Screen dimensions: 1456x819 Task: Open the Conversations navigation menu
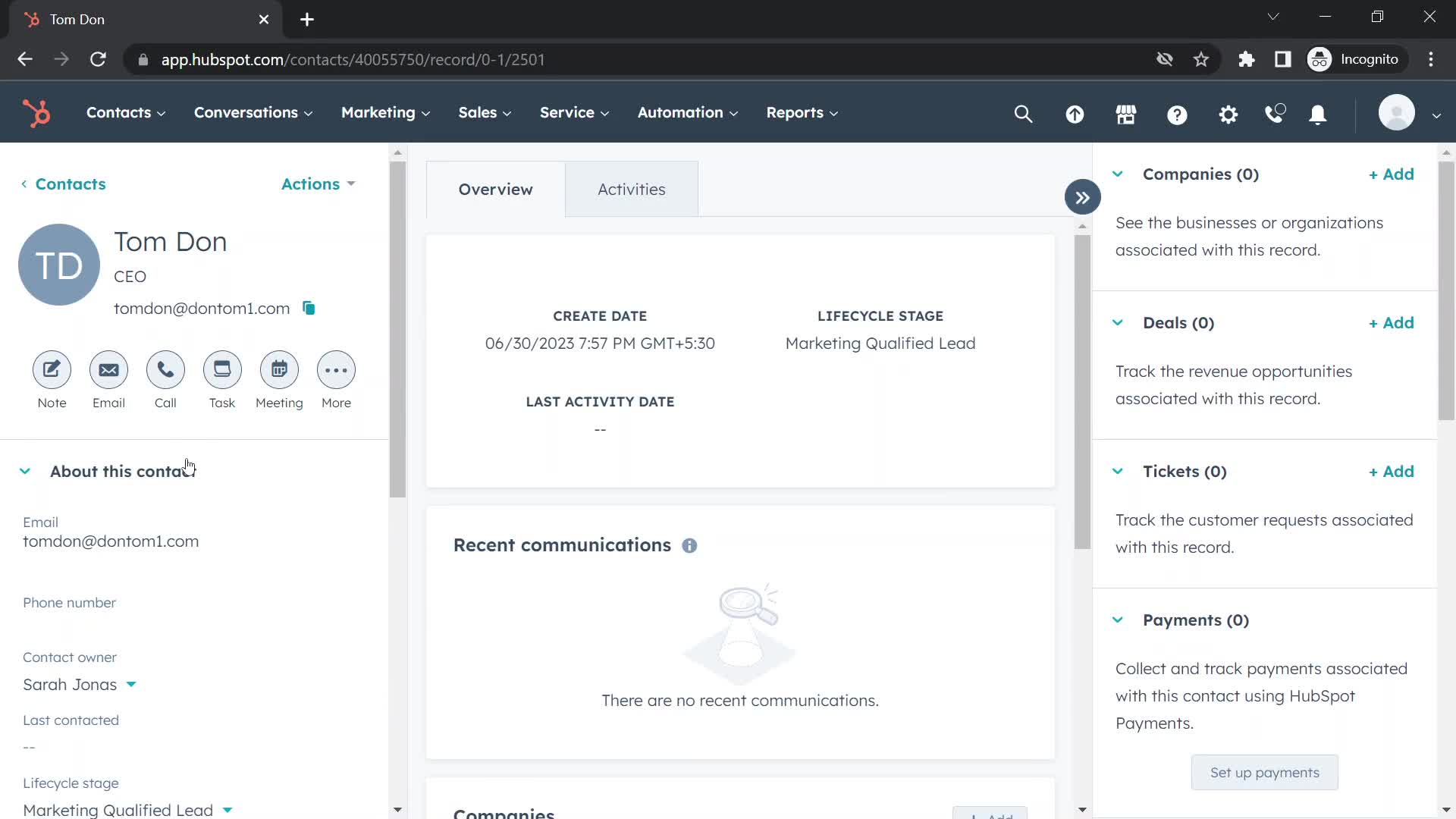(253, 113)
